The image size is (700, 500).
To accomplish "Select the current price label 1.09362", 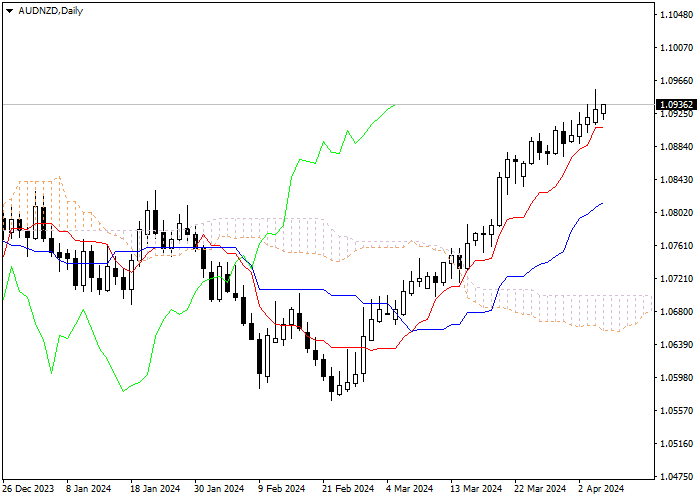I will 677,104.
